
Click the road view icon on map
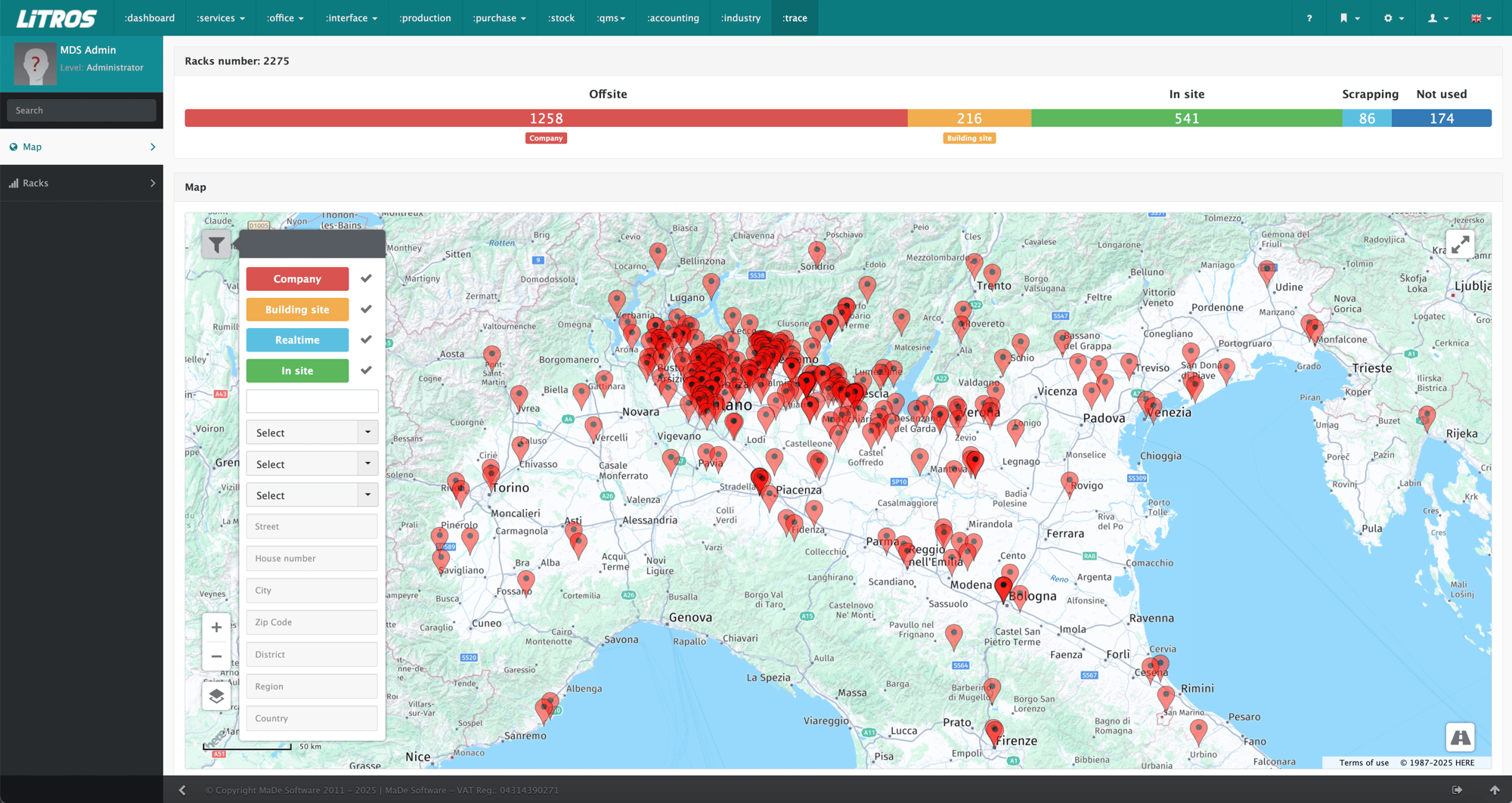pyautogui.click(x=1460, y=737)
